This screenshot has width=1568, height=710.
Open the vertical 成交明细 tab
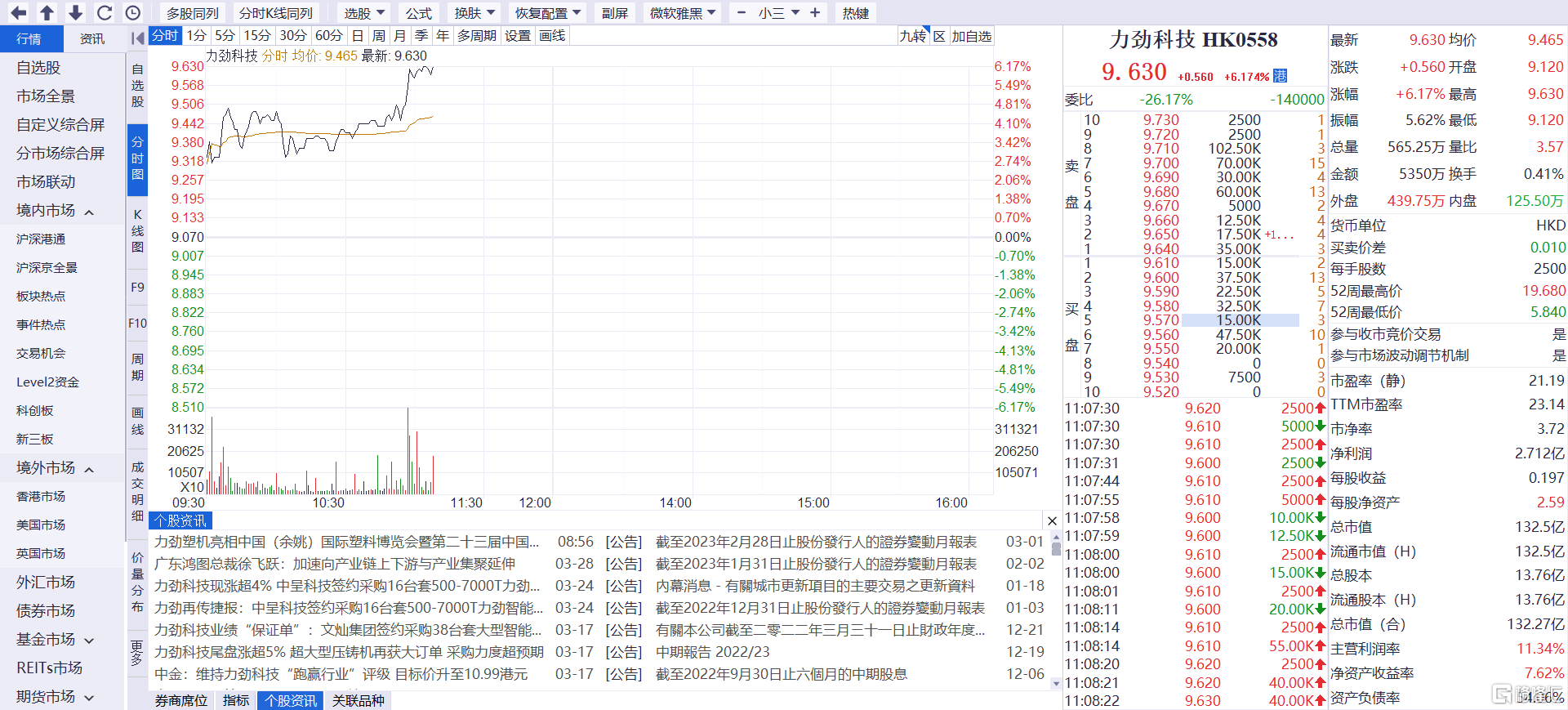[x=137, y=491]
